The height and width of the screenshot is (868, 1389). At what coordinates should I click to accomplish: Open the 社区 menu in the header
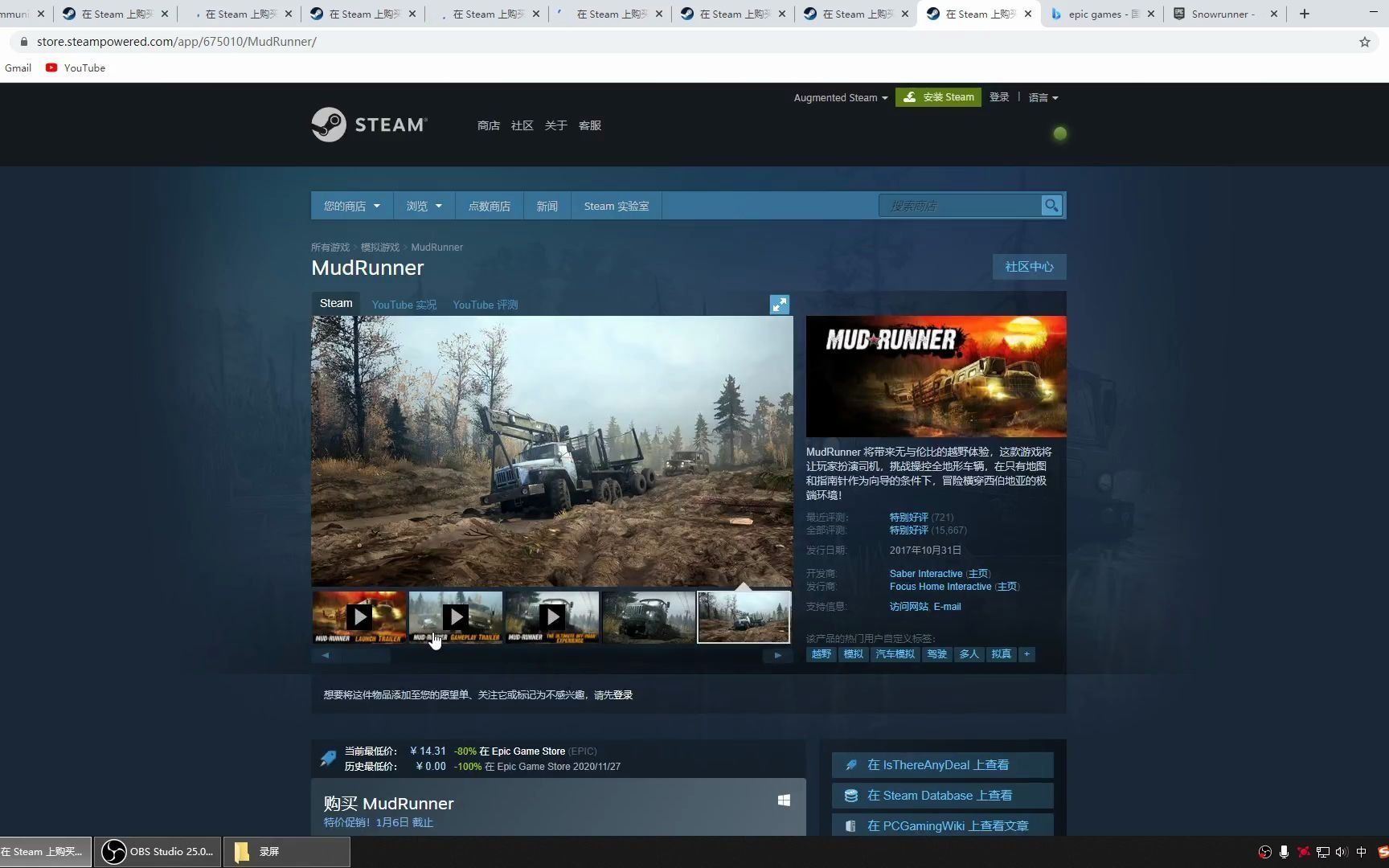(x=522, y=125)
